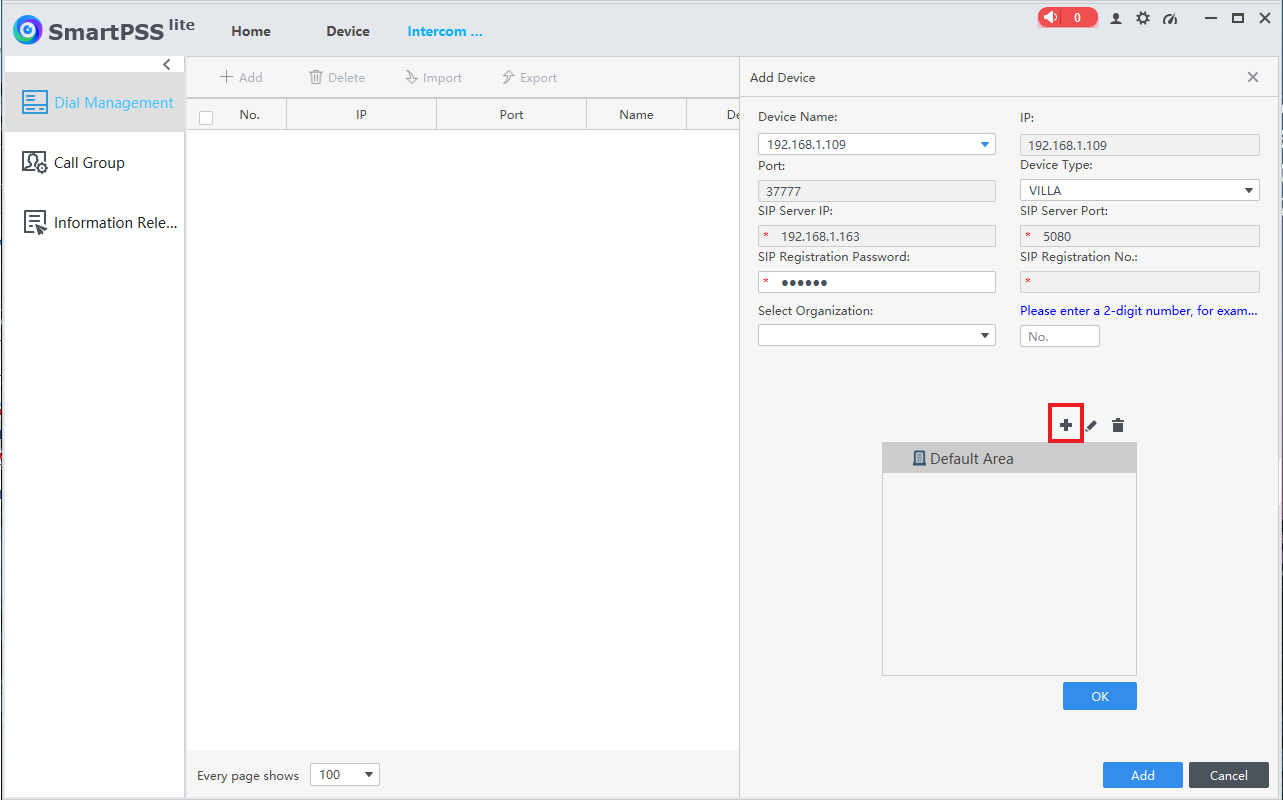The image size is (1283, 800).
Task: Check the select-all checkbox in table header
Action: (x=206, y=117)
